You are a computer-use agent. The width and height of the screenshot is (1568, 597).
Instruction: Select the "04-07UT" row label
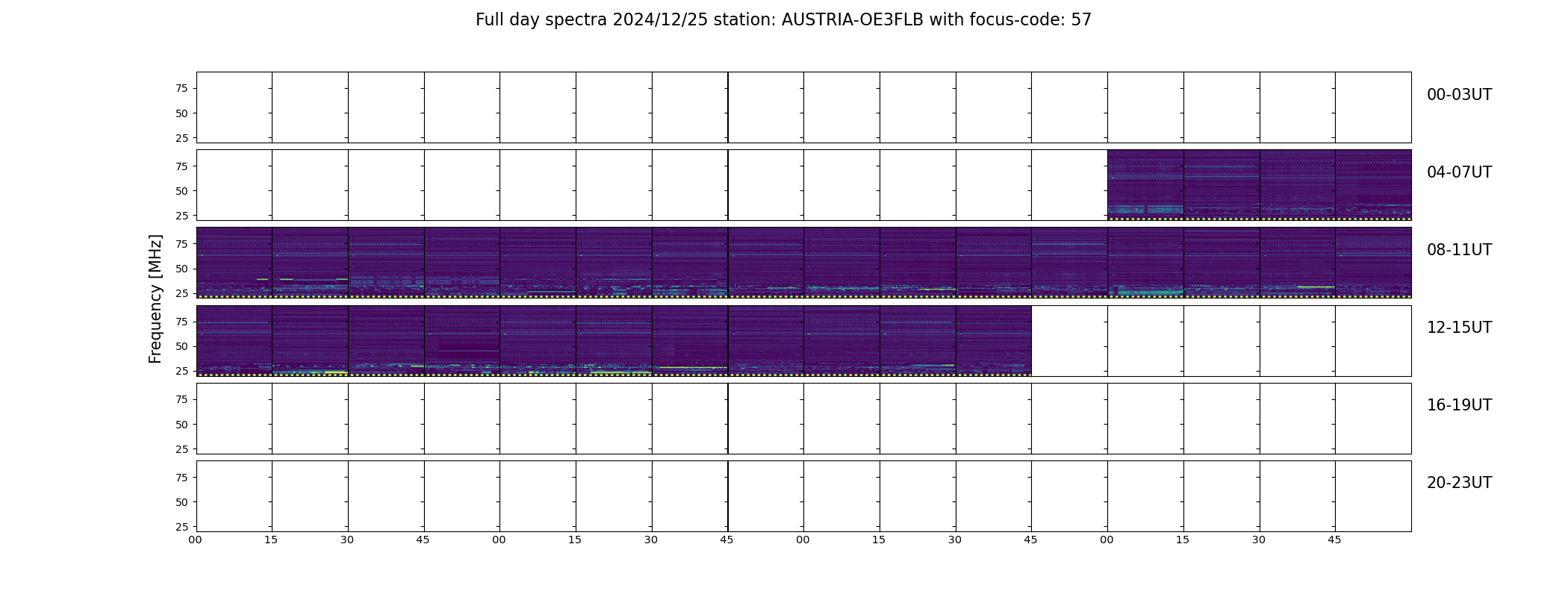pyautogui.click(x=1459, y=172)
